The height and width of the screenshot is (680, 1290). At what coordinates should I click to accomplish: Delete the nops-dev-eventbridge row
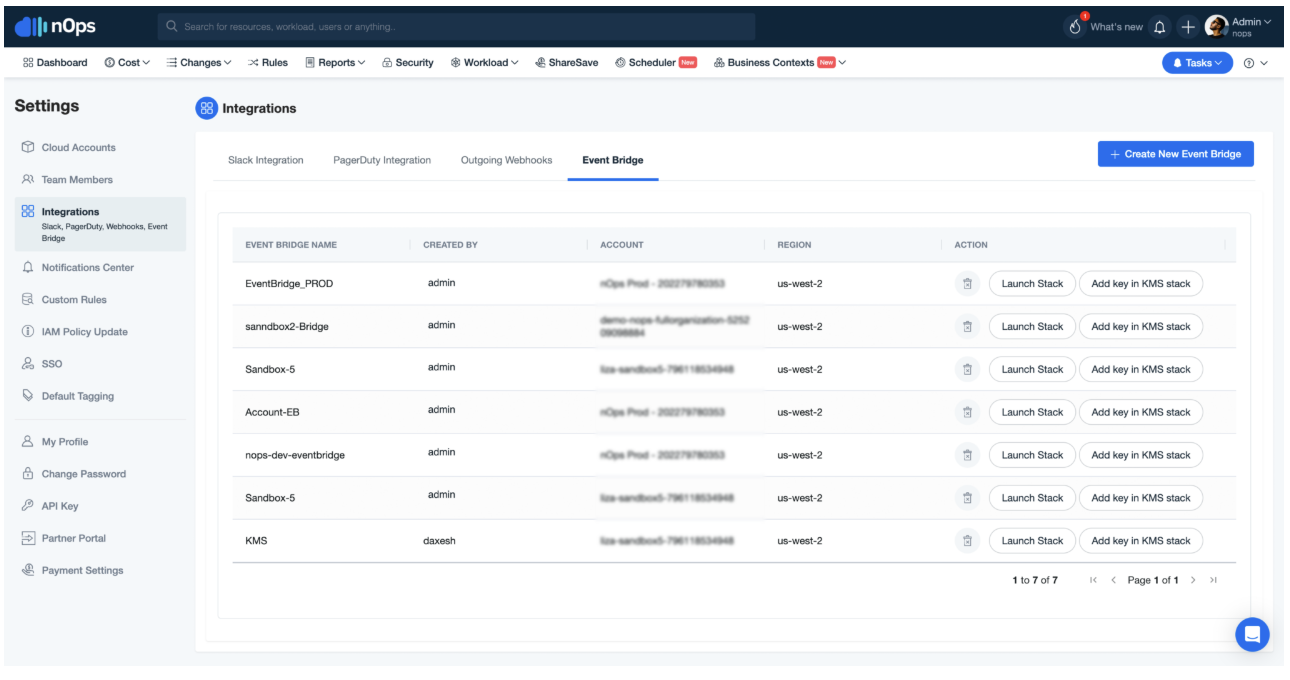[x=967, y=455]
